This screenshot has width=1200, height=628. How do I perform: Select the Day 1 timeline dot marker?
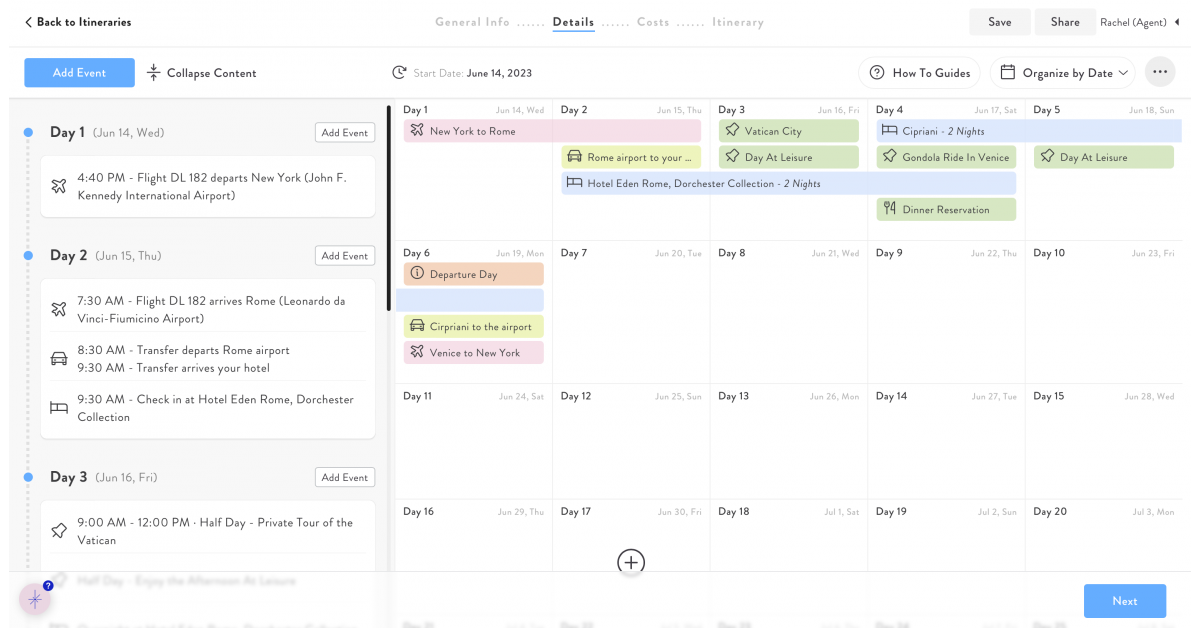click(28, 132)
